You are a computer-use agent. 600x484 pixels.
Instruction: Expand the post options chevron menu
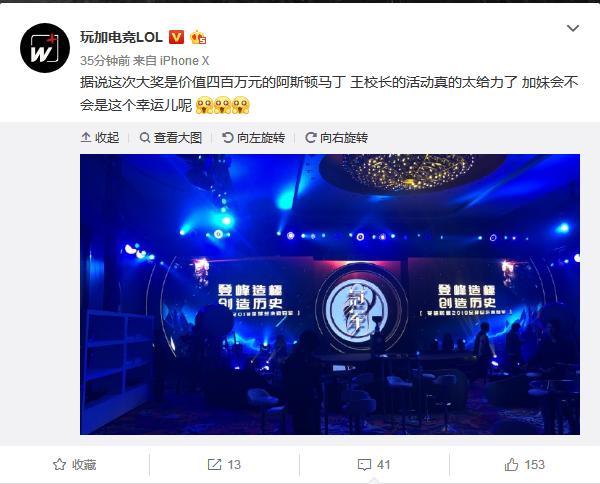[572, 28]
